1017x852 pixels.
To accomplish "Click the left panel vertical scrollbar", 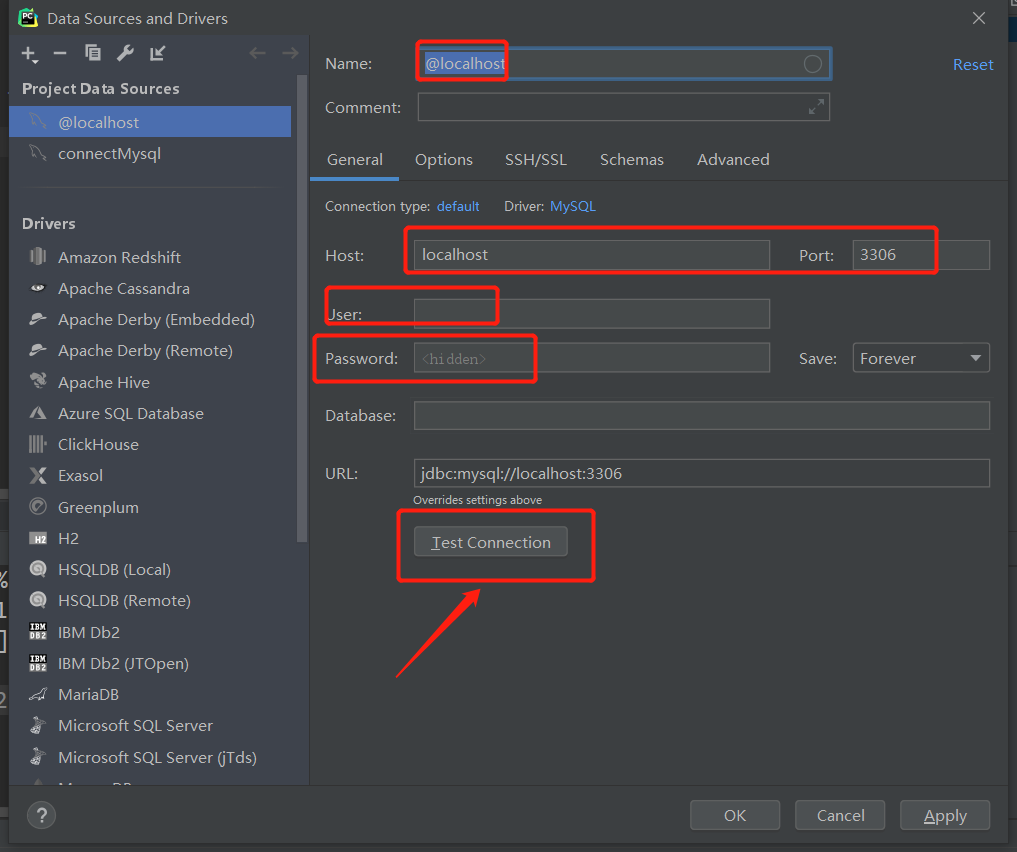I will pyautogui.click(x=302, y=308).
